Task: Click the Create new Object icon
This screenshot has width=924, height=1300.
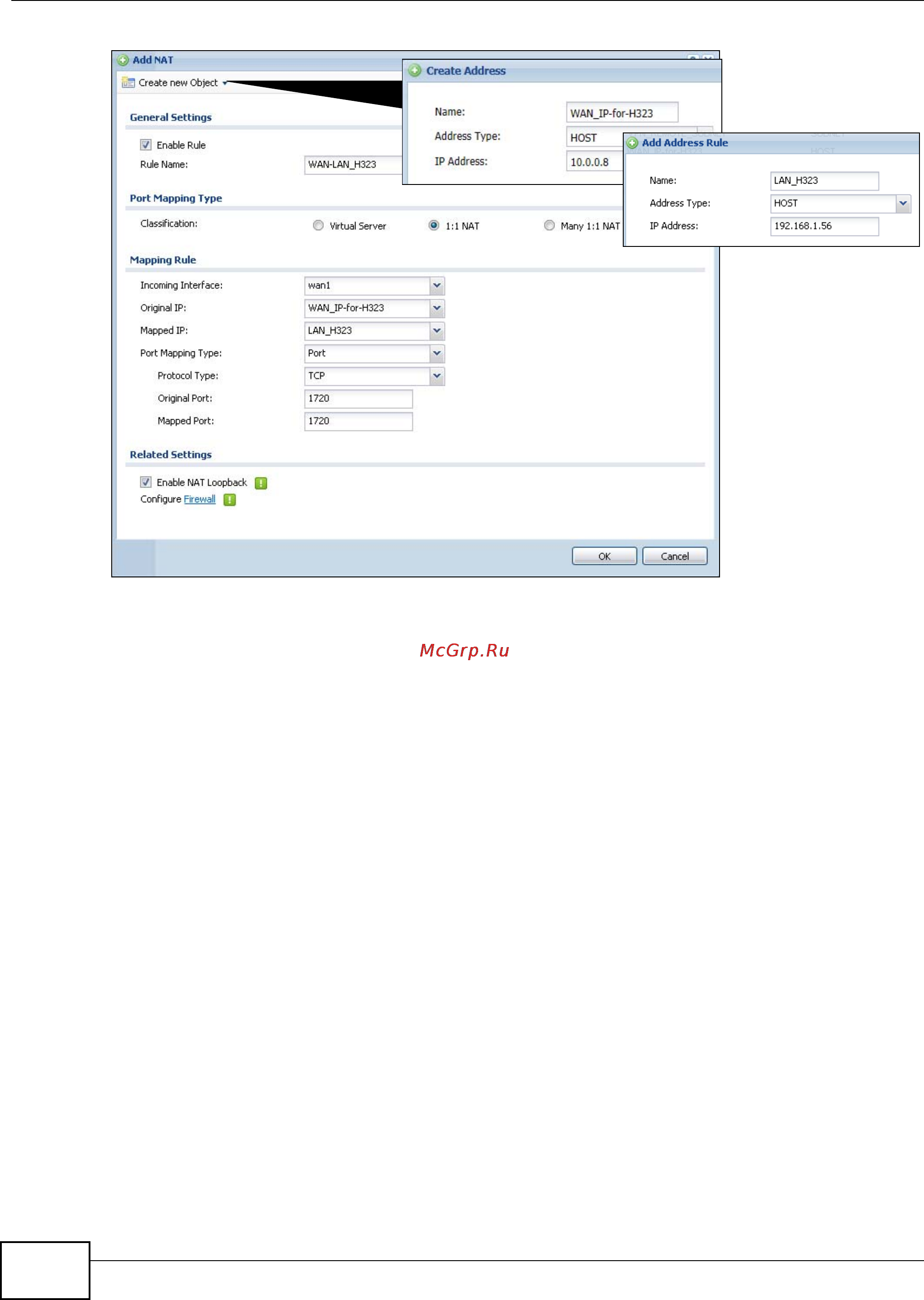Action: [x=128, y=82]
